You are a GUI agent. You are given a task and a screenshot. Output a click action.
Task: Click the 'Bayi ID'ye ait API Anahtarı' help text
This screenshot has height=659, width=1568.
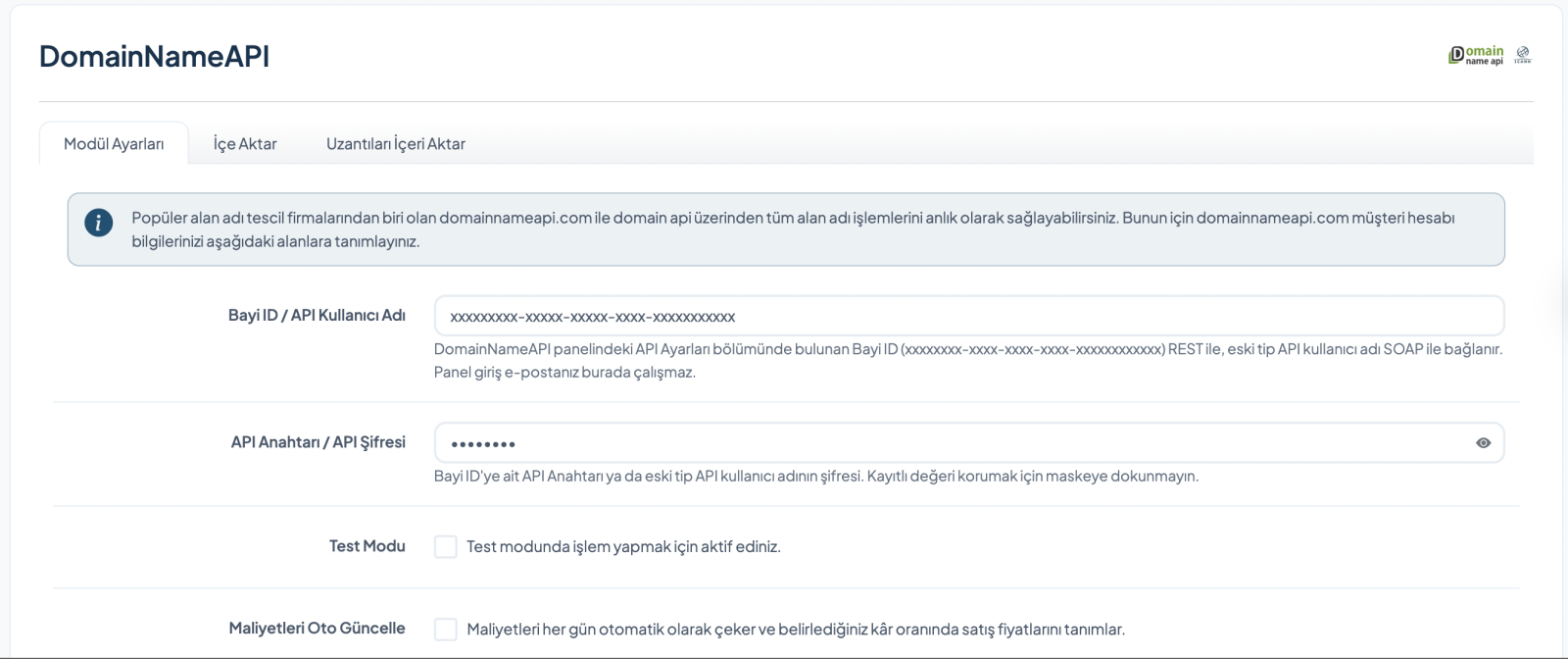click(816, 476)
